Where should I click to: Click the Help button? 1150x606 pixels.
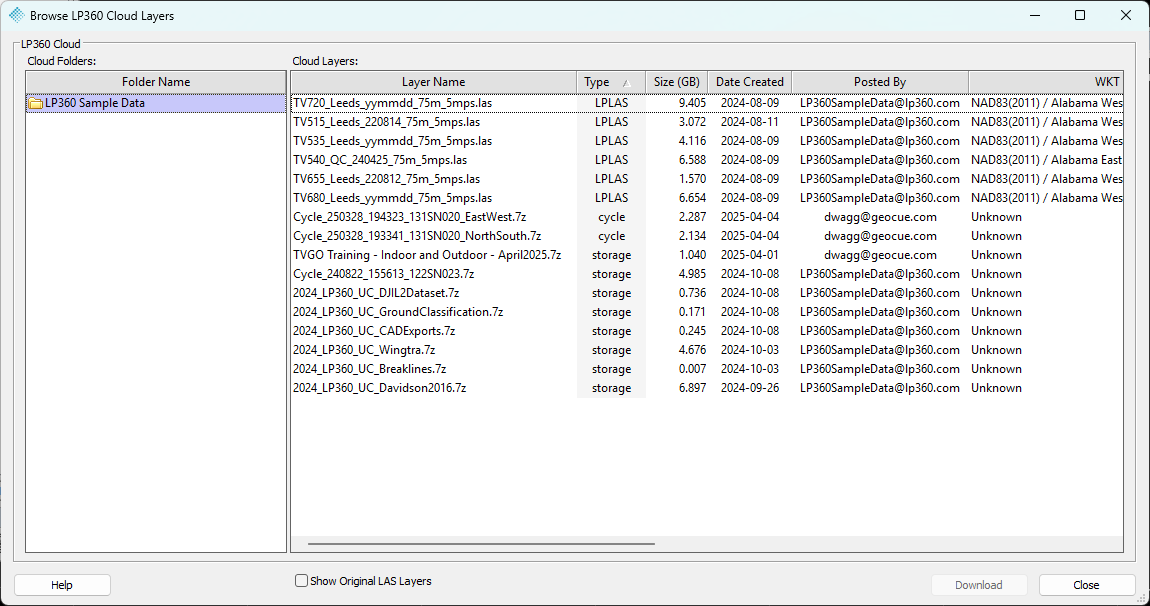tap(62, 585)
